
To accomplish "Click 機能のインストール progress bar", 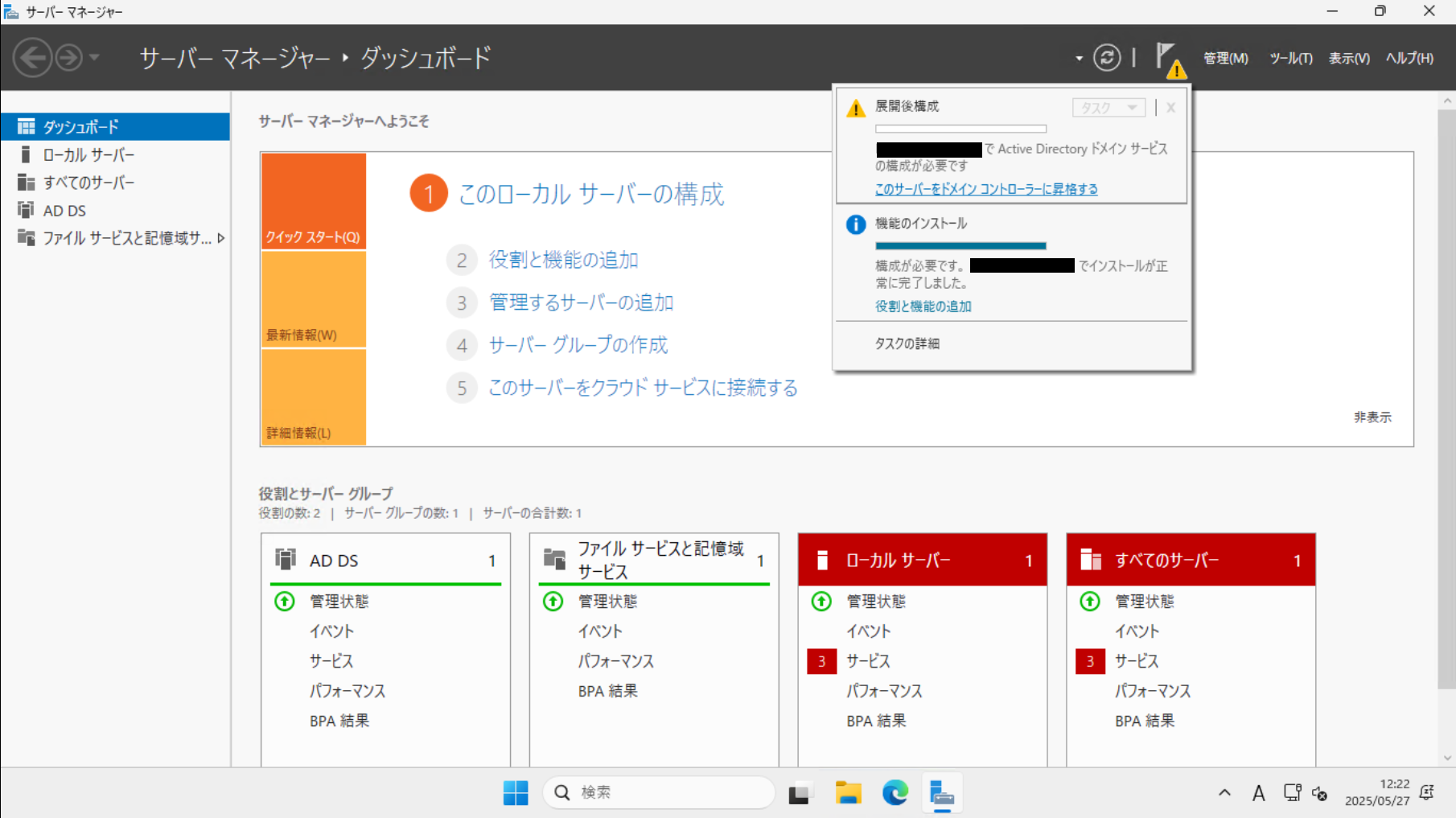I will [960, 245].
